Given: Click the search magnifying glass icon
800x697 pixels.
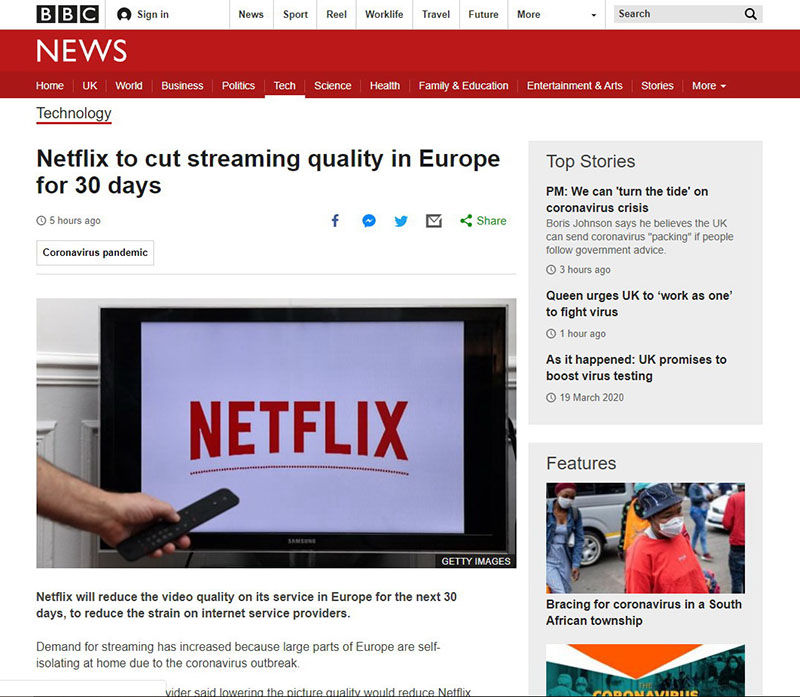Looking at the screenshot, I should pyautogui.click(x=751, y=14).
